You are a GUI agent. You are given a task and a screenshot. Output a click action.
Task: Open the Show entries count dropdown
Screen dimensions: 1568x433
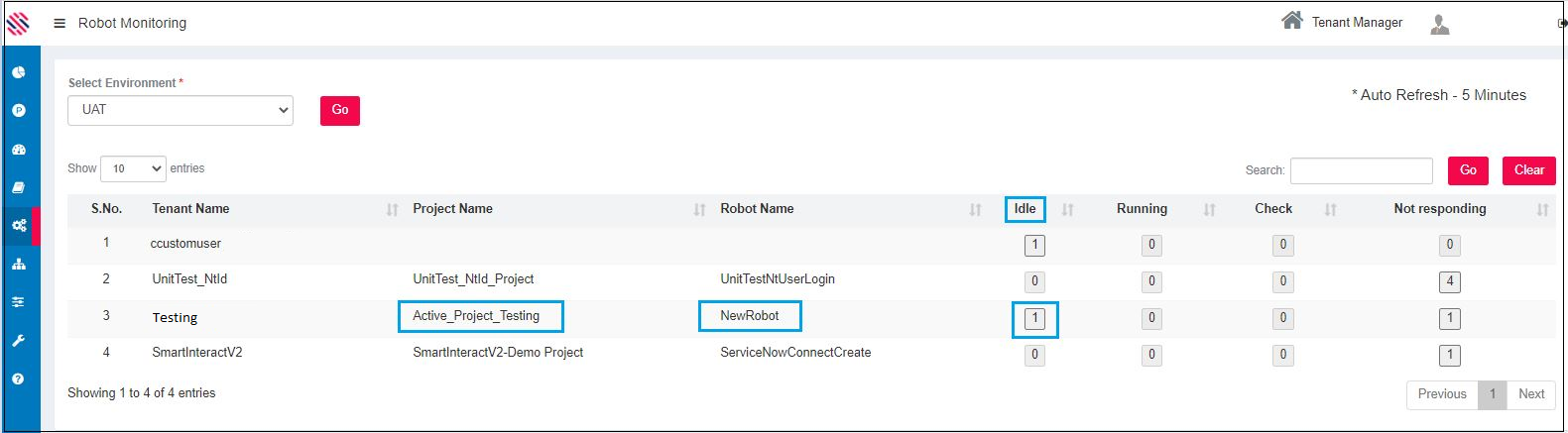pos(133,169)
